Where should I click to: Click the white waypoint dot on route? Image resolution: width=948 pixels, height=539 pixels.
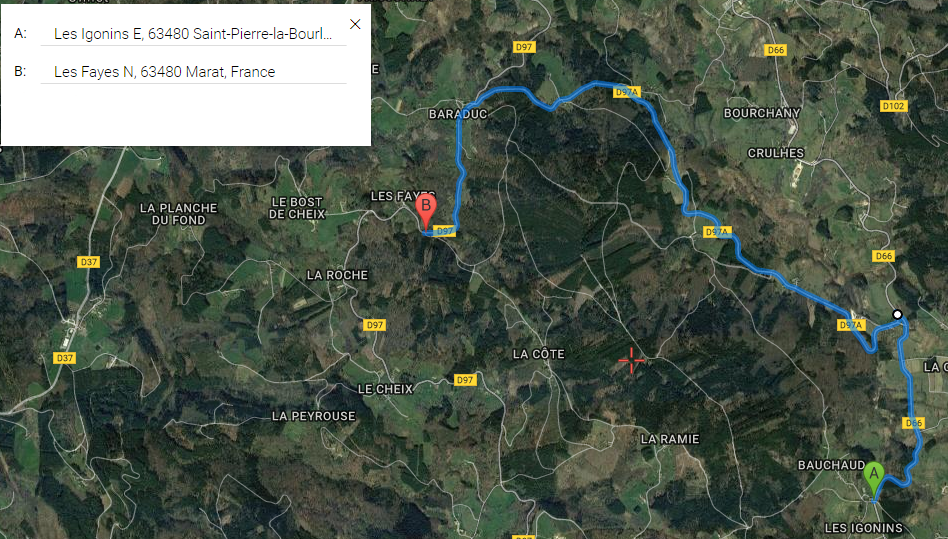point(897,314)
